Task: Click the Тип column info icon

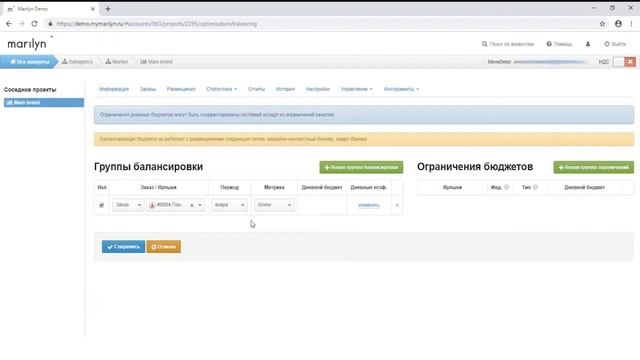Action: point(535,187)
